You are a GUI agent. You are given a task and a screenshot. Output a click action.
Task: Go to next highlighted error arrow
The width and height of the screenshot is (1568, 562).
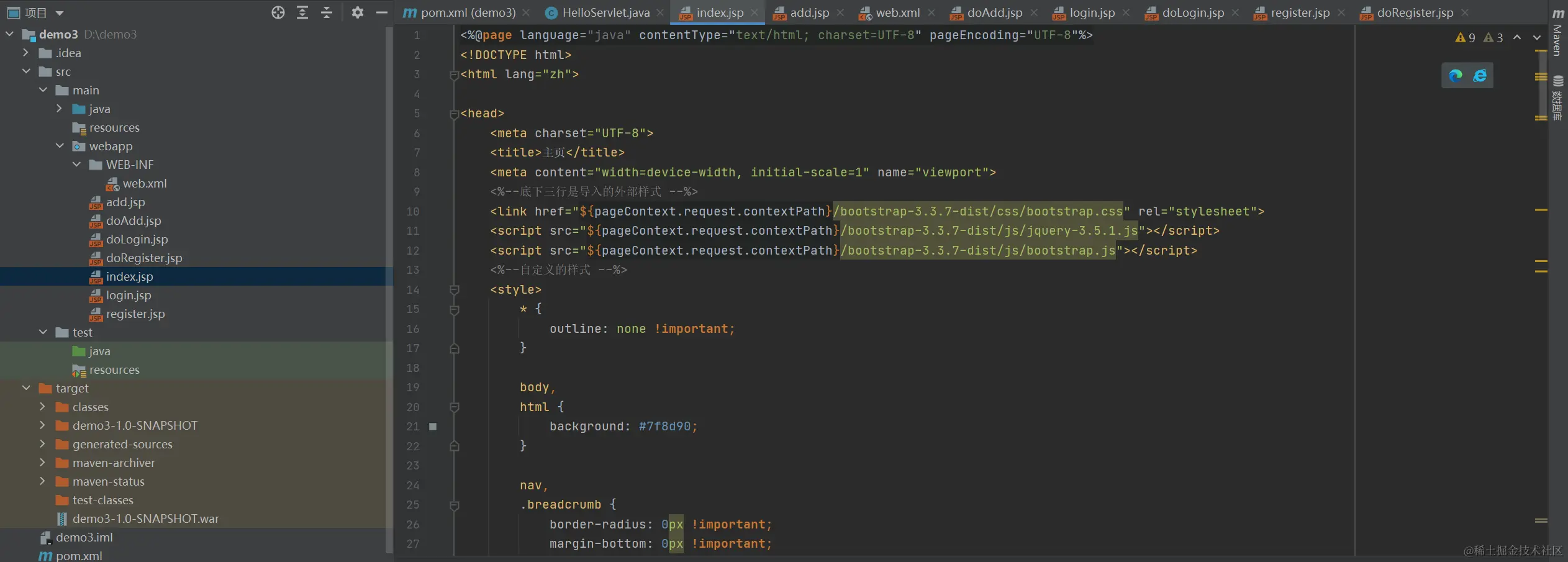pos(1537,38)
